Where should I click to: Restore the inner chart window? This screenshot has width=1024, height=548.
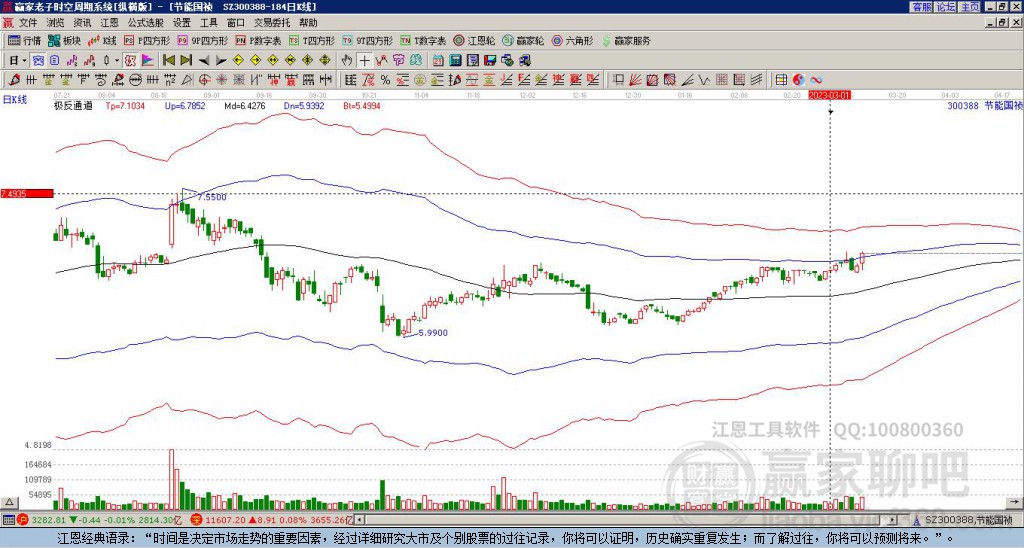tap(1004, 23)
